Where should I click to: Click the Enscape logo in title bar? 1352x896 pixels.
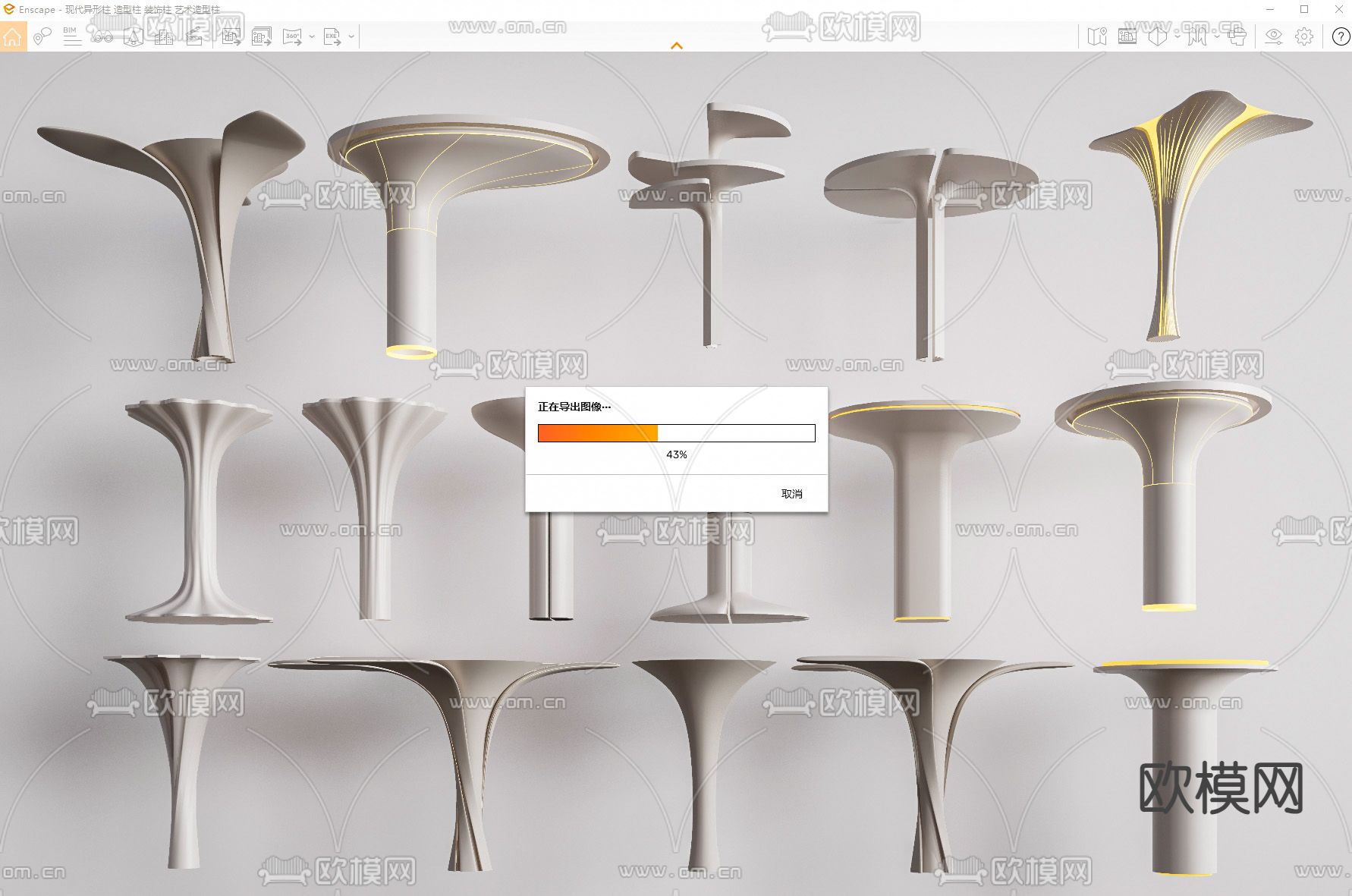[x=9, y=9]
